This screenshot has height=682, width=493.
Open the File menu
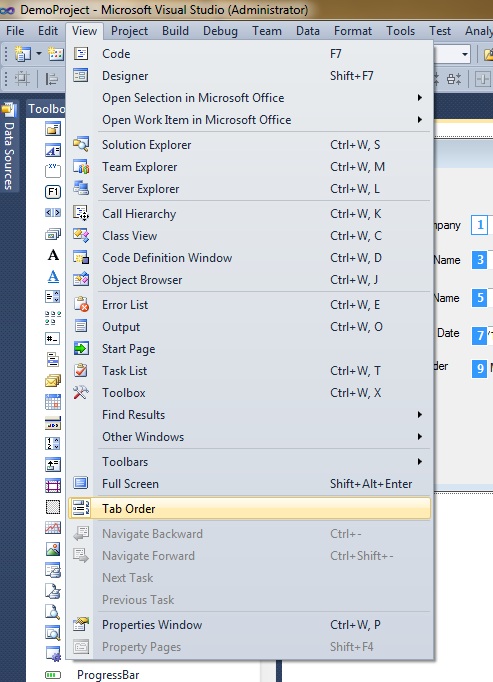[15, 31]
